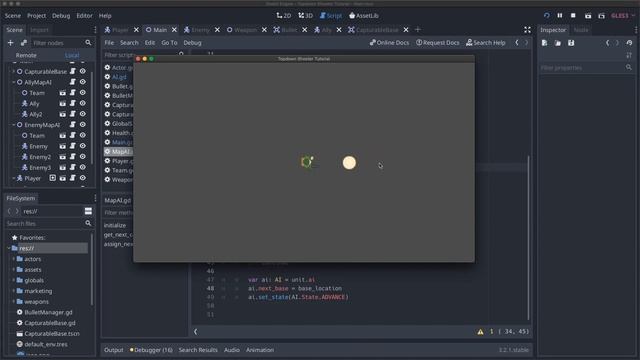Collapse the Player tree node
Viewport: 640px width, 360px height.
(13, 178)
